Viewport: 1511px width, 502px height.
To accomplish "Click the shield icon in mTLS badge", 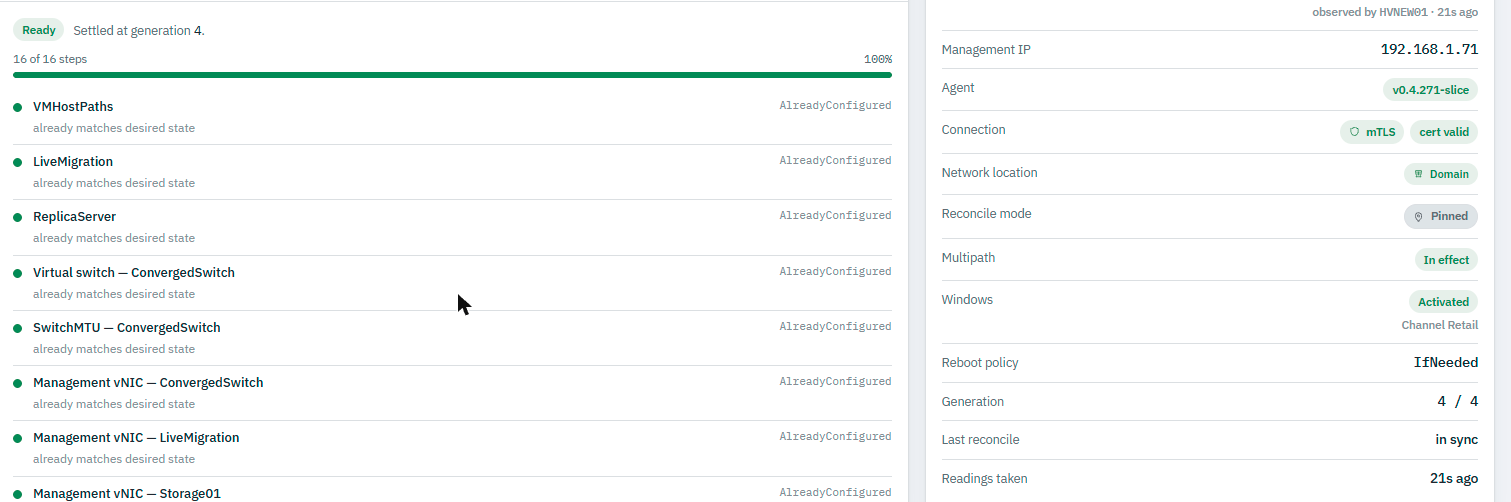I will 1355,132.
